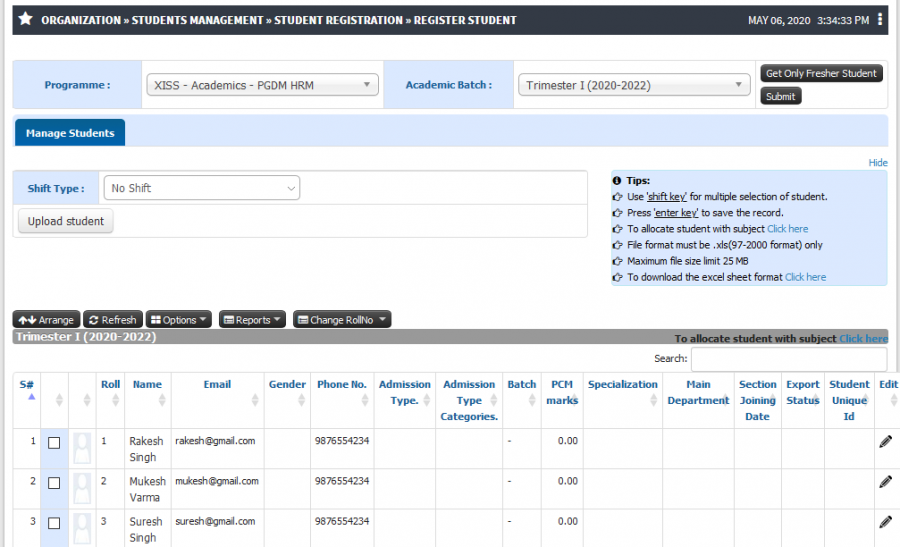Switch to Manage Students tab
Image resolution: width=900 pixels, height=547 pixels.
pos(70,133)
